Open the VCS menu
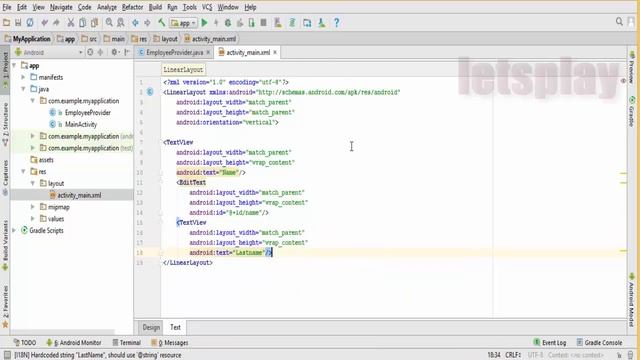 (207, 7)
